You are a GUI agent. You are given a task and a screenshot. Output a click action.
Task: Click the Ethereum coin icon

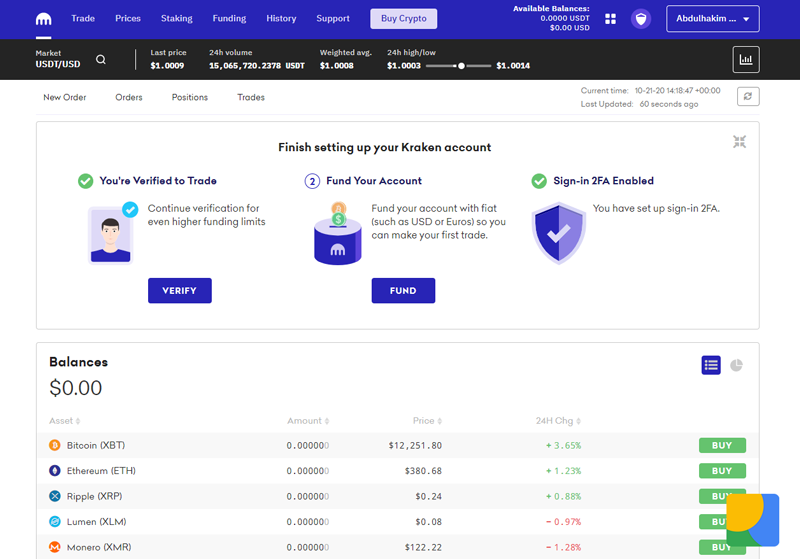pos(55,471)
